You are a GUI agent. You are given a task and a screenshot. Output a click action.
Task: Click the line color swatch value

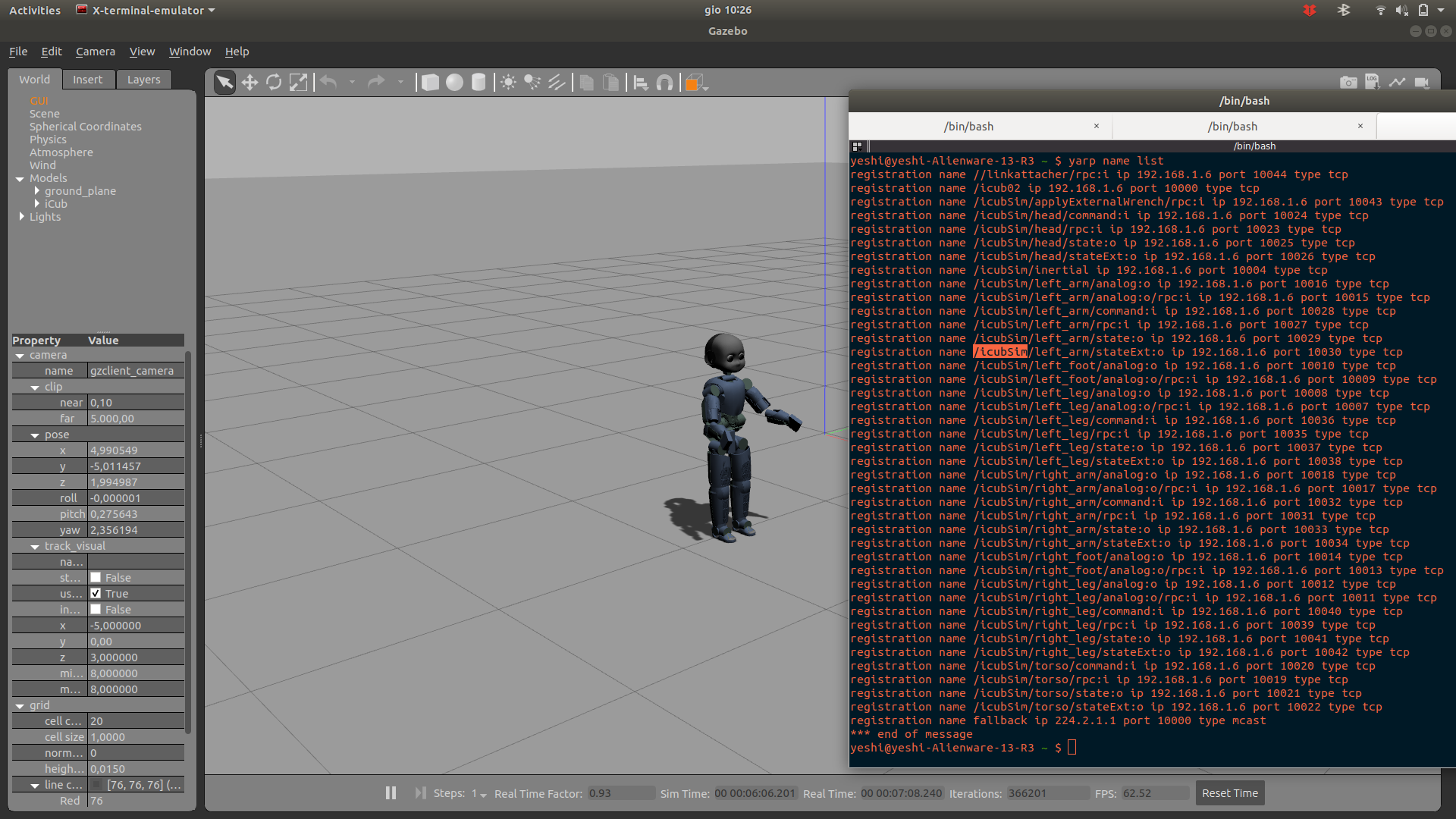[x=97, y=785]
